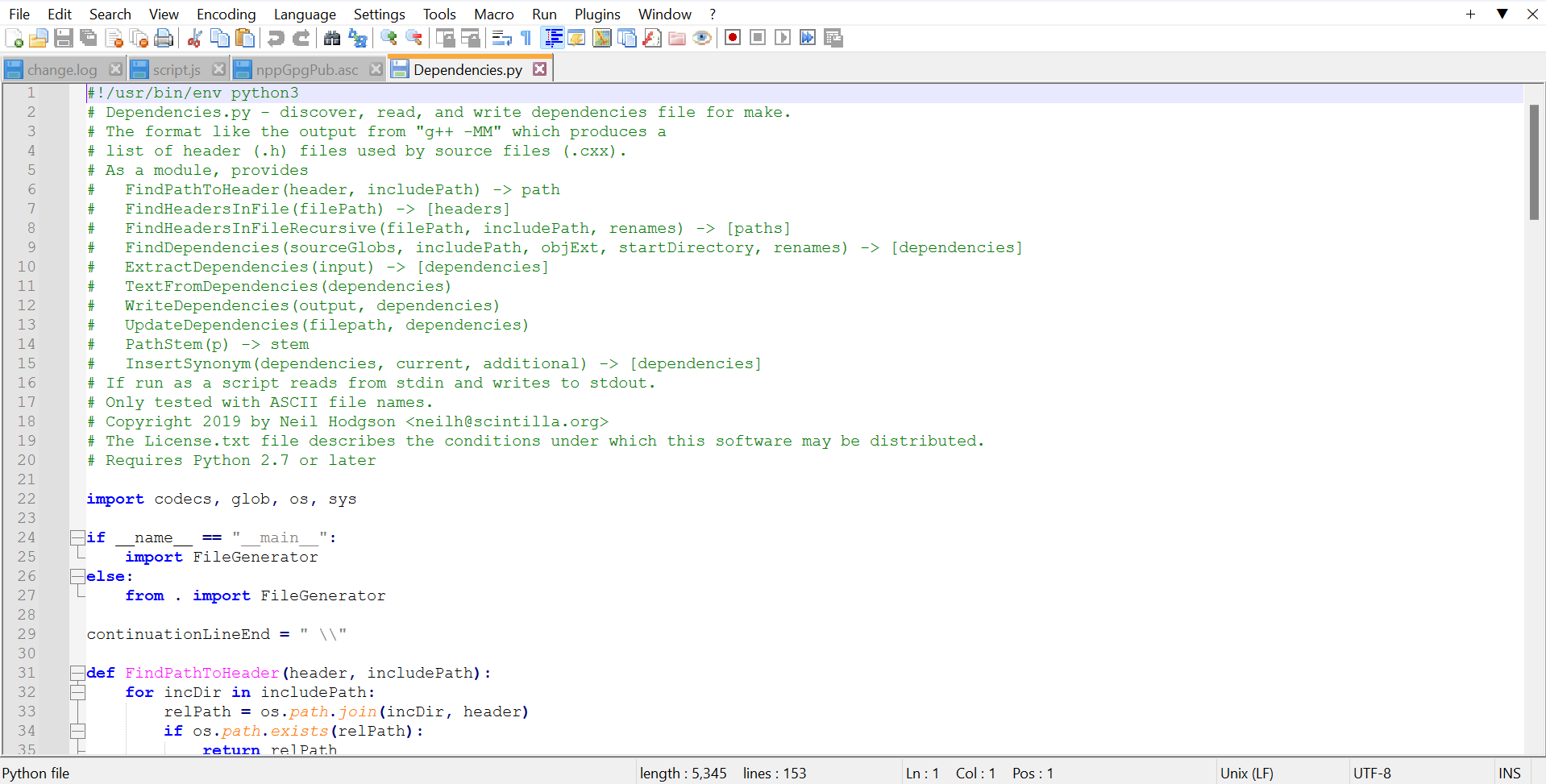This screenshot has width=1546, height=784.
Task: Open the Encoding menu
Action: 226,14
